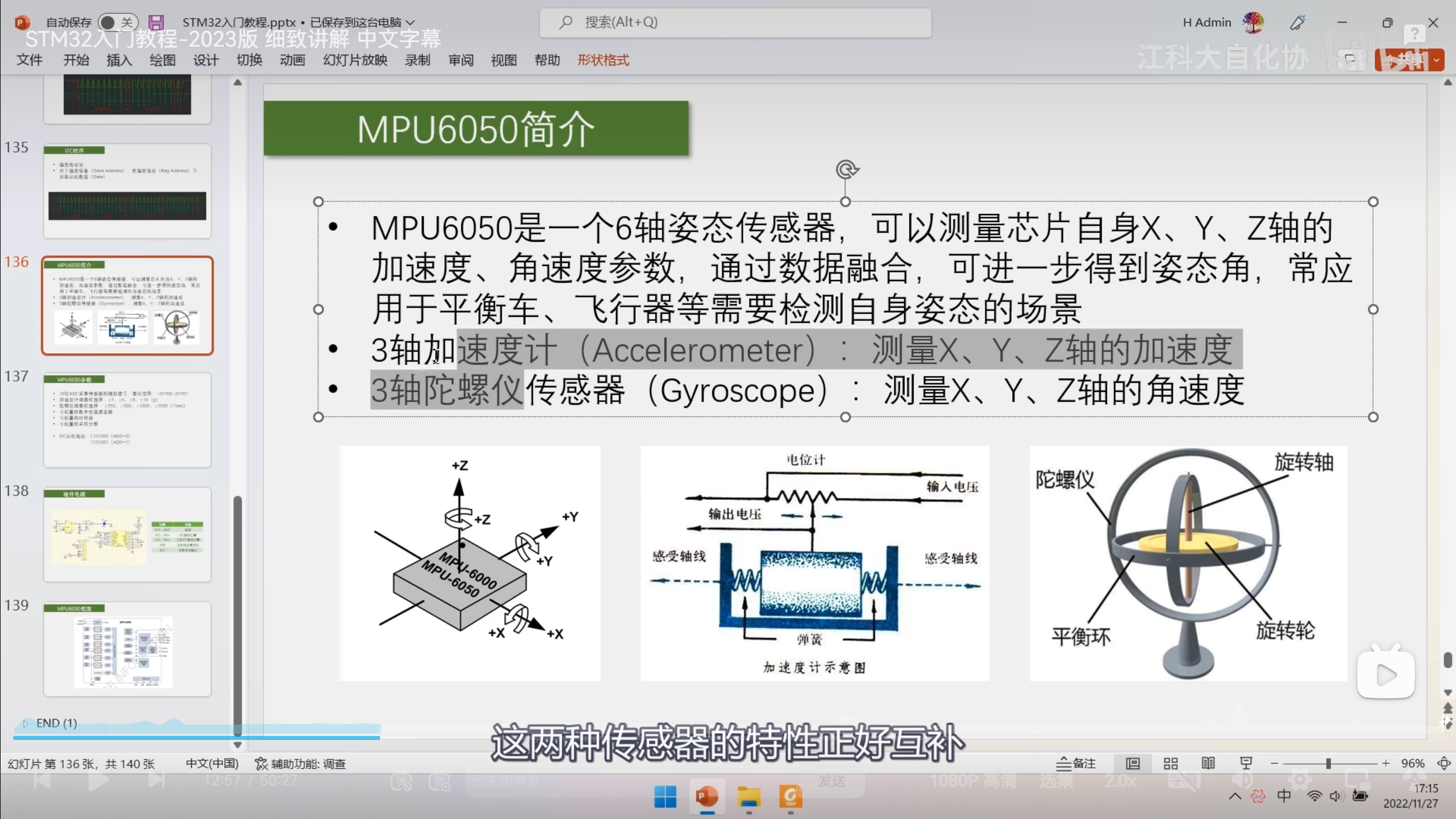Toggle the Chinese input method indicator
Viewport: 1456px width, 819px height.
tap(1284, 796)
